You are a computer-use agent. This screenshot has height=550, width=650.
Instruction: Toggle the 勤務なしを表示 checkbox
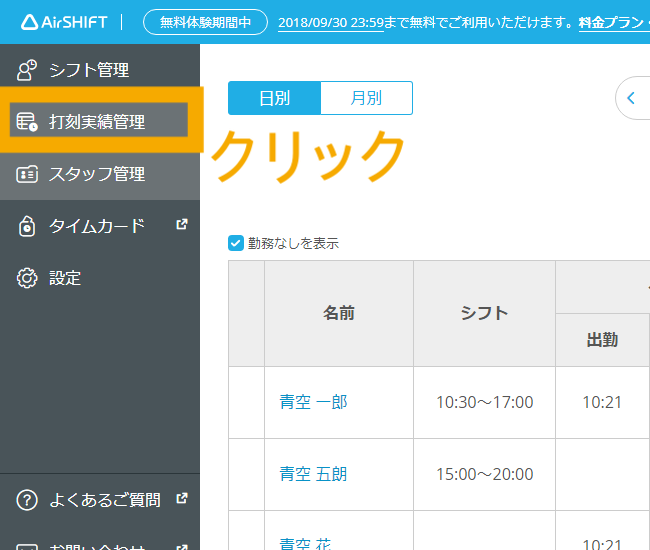[x=236, y=242]
